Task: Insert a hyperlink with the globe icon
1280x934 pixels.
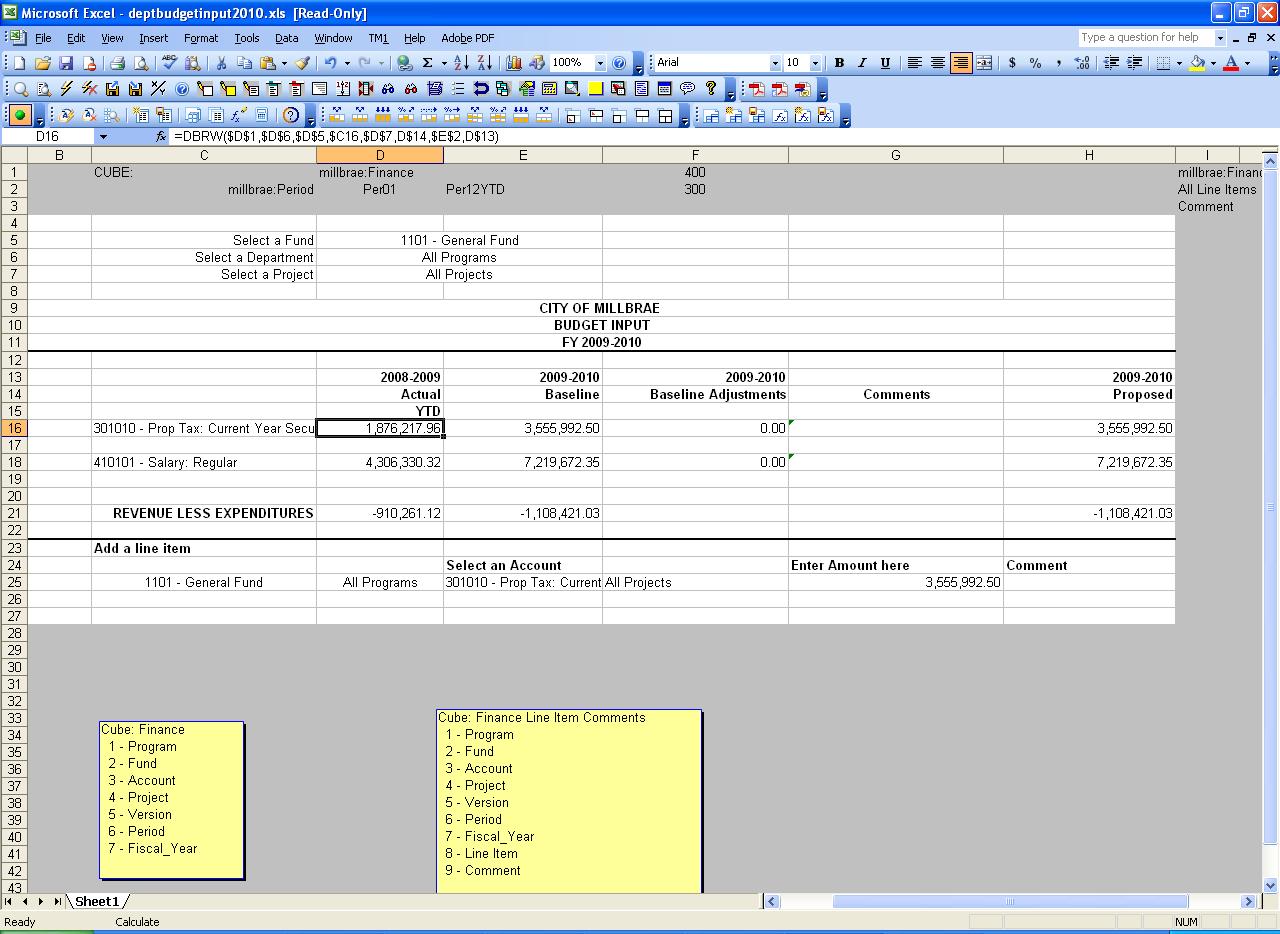Action: tap(404, 63)
